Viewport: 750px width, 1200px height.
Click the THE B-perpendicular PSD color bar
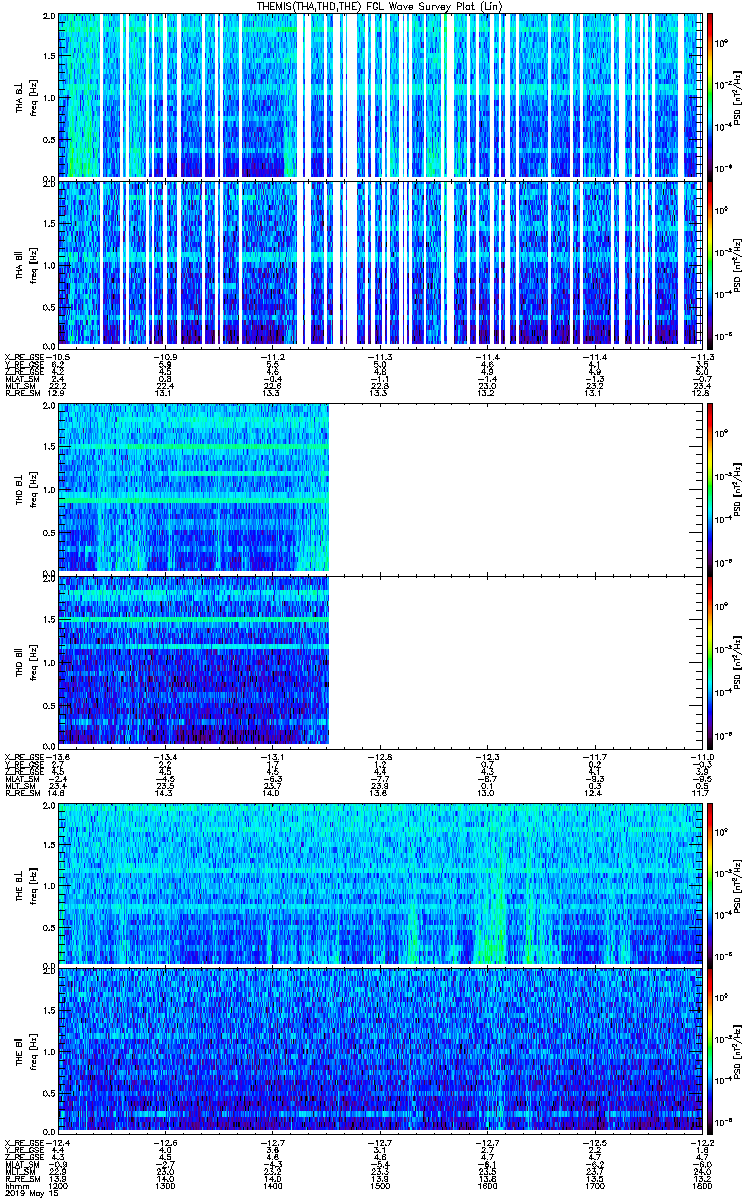[710, 884]
